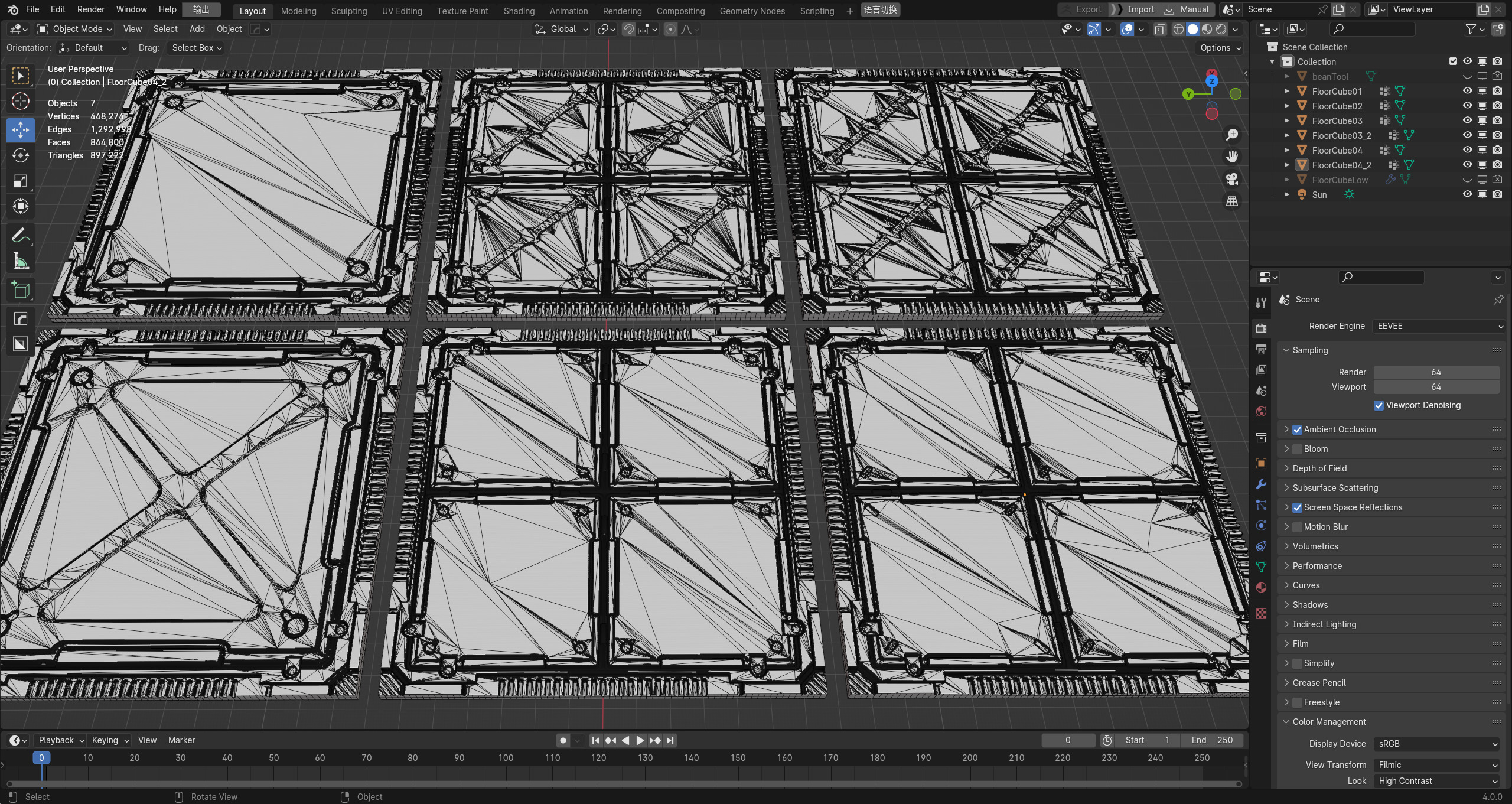The image size is (1512, 804).
Task: Adjust Viewport samples slider value
Action: pos(1436,387)
